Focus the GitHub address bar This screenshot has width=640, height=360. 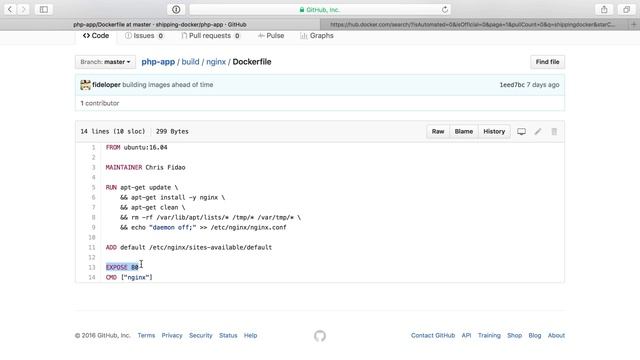click(320, 9)
